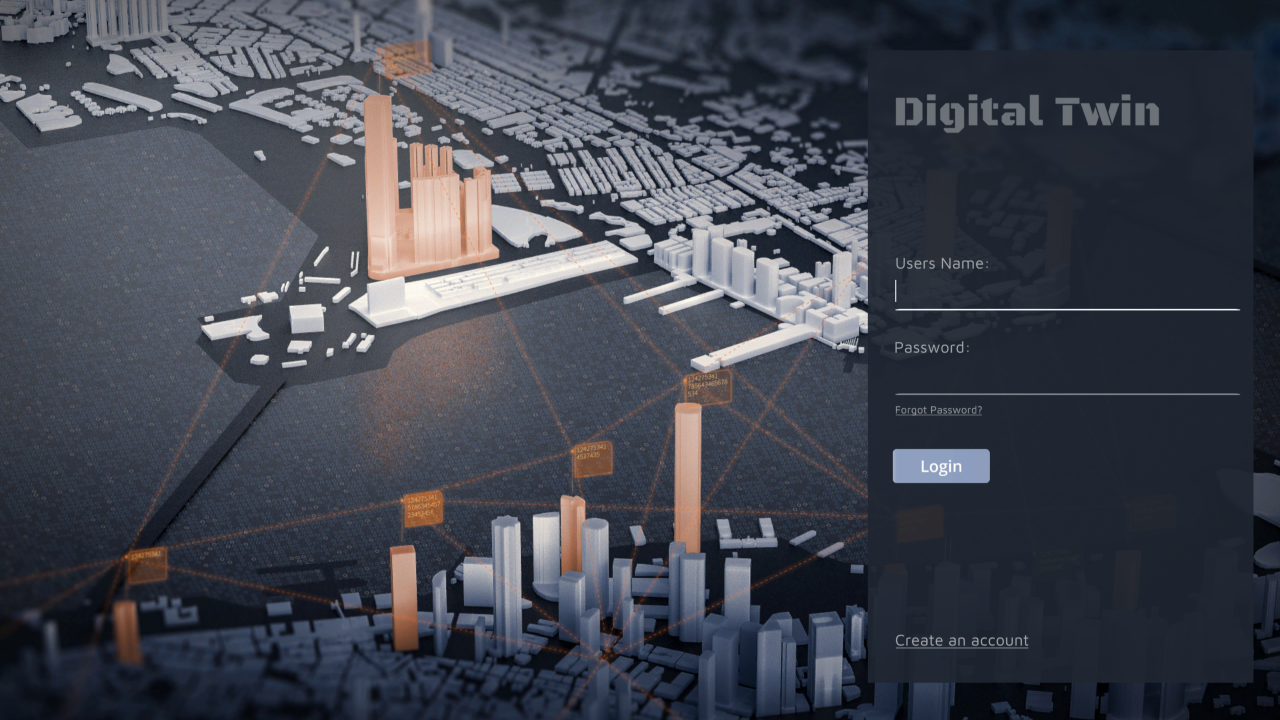1280x720 pixels.
Task: Open the Forgot Password? link
Action: coord(938,410)
